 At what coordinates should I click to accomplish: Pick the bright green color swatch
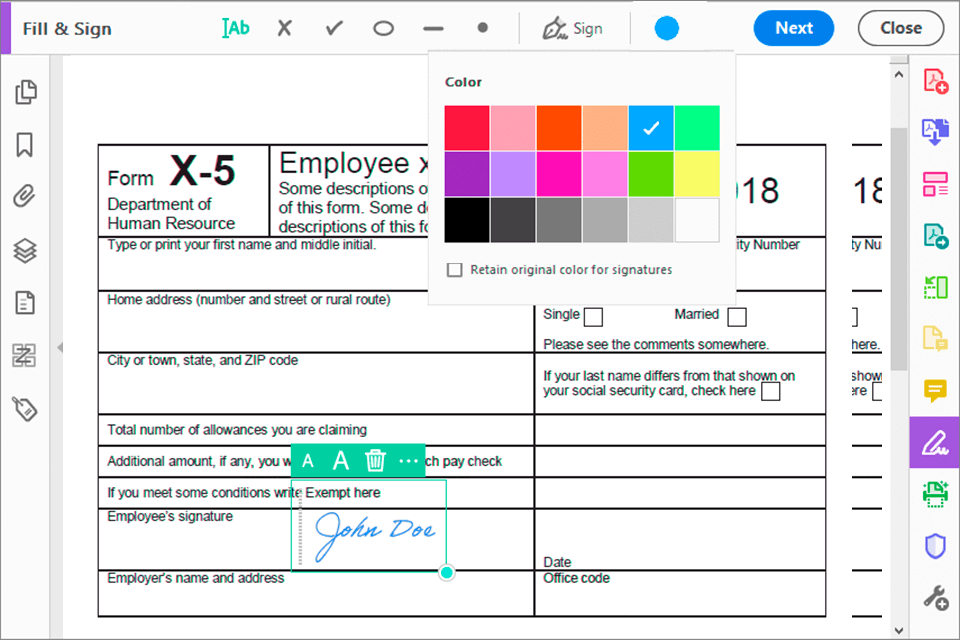click(x=651, y=174)
